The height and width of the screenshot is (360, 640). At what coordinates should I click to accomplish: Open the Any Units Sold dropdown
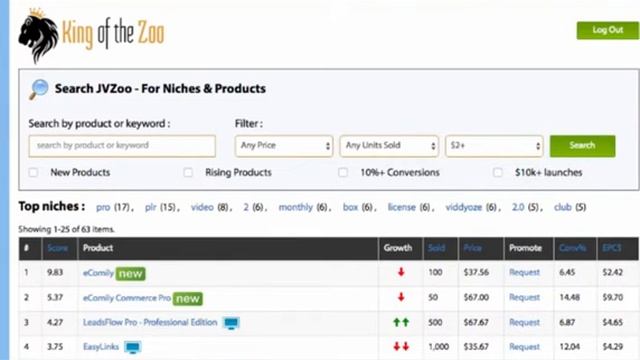(x=389, y=146)
